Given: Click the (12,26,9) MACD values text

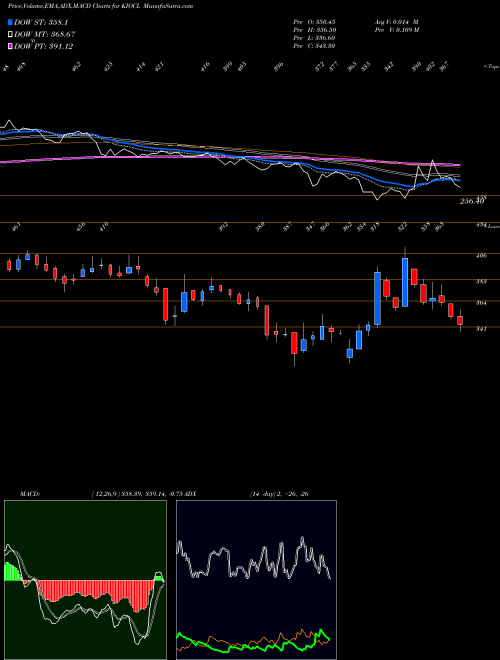Looking at the screenshot, I should pyautogui.click(x=138, y=493).
